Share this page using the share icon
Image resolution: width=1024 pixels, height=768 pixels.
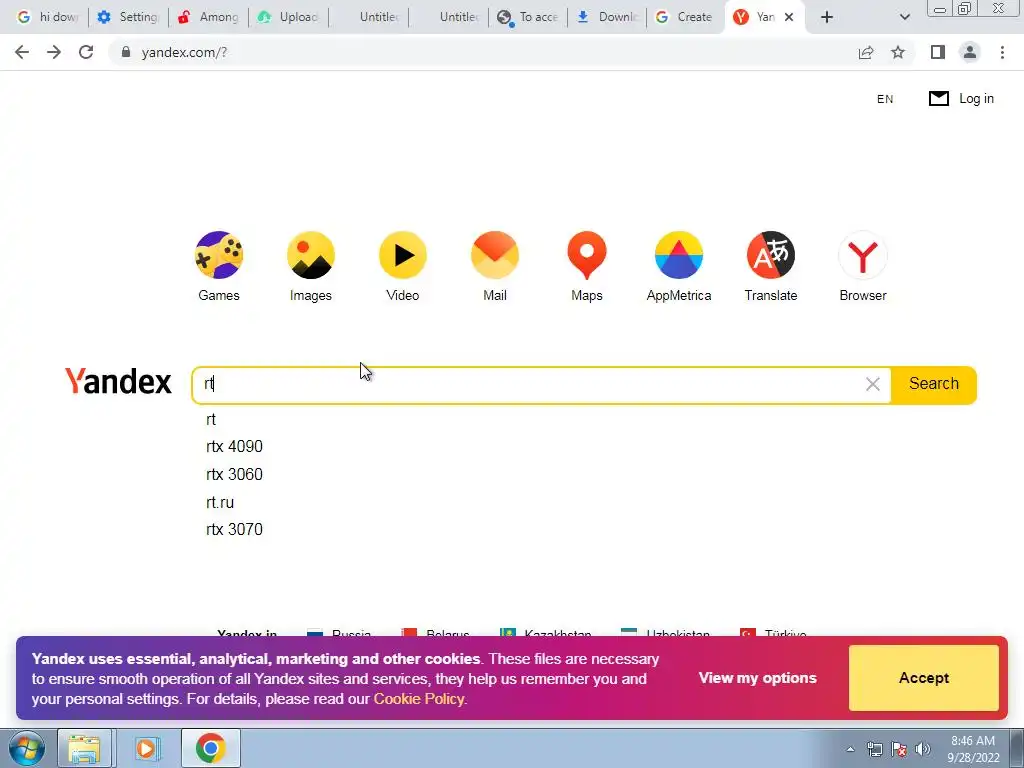pyautogui.click(x=866, y=52)
